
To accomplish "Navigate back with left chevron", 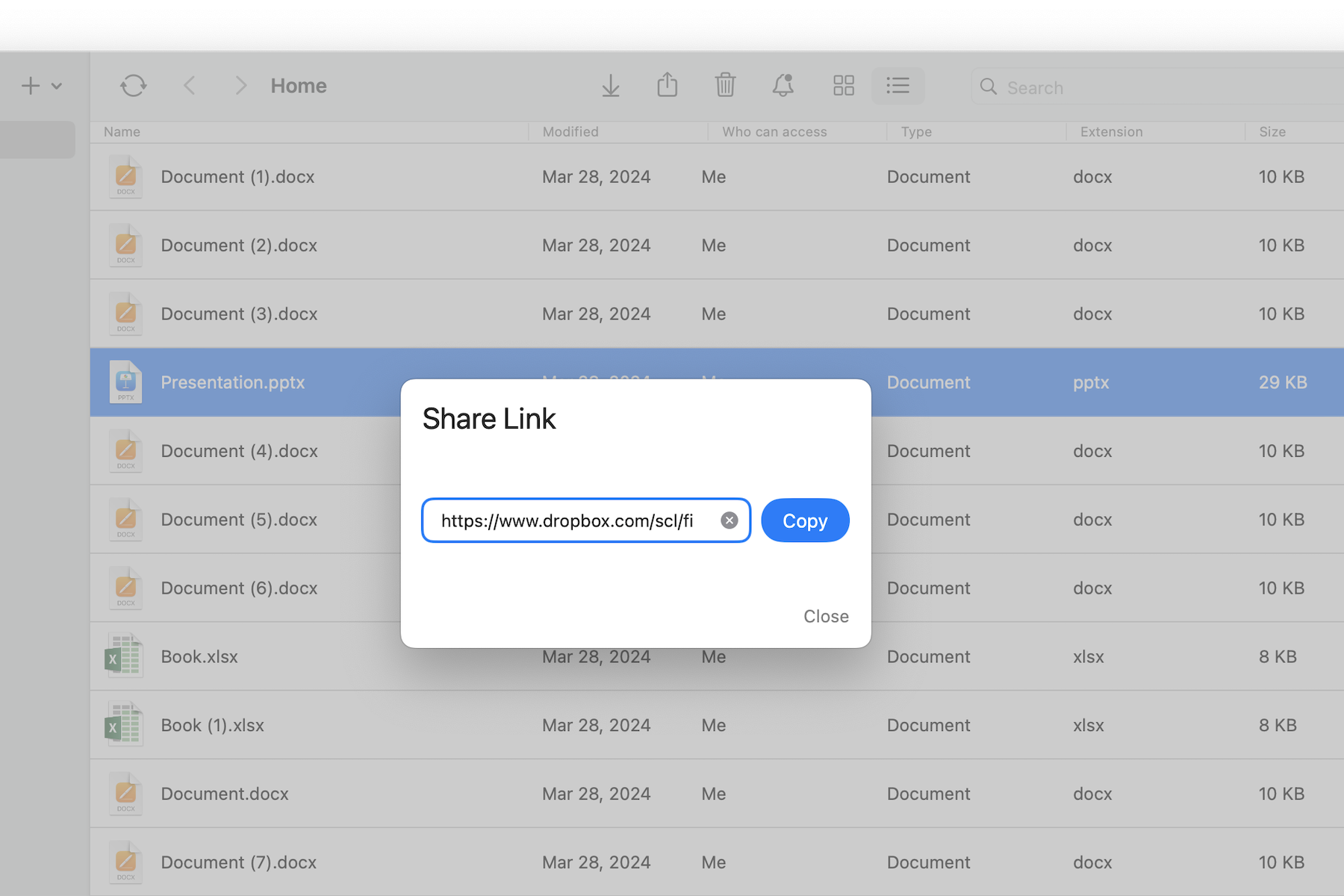I will click(190, 86).
